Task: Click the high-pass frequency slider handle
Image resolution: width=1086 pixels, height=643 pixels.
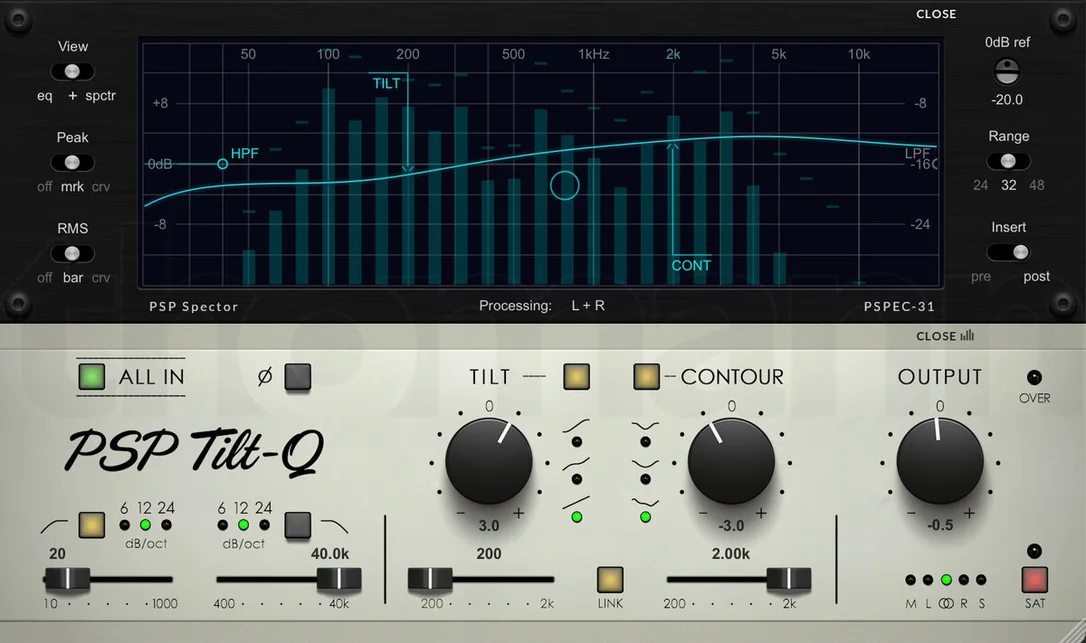Action: [67, 579]
